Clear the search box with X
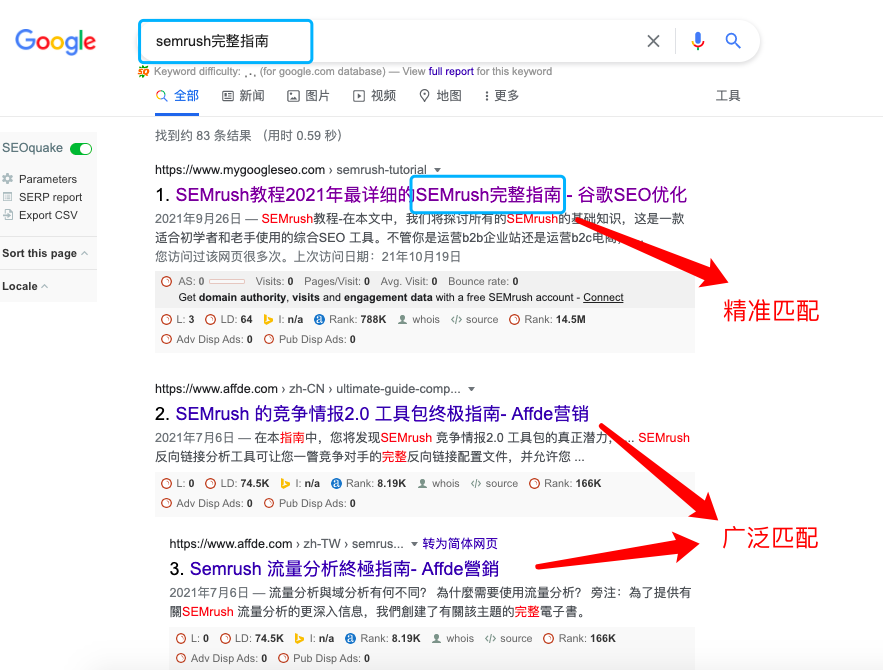The height and width of the screenshot is (670, 883). click(653, 41)
